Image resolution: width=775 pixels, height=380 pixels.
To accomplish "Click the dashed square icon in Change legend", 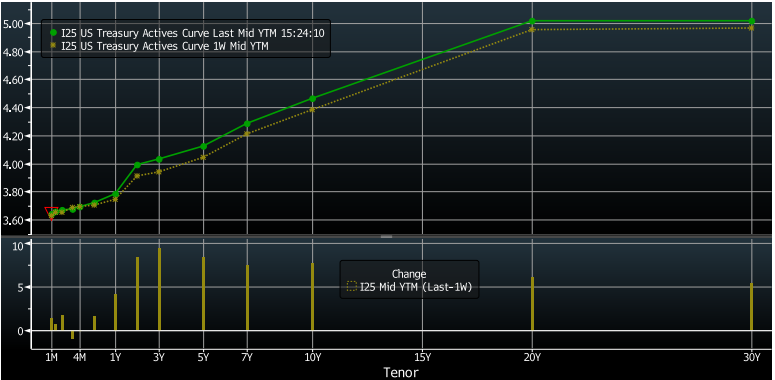I will [351, 286].
